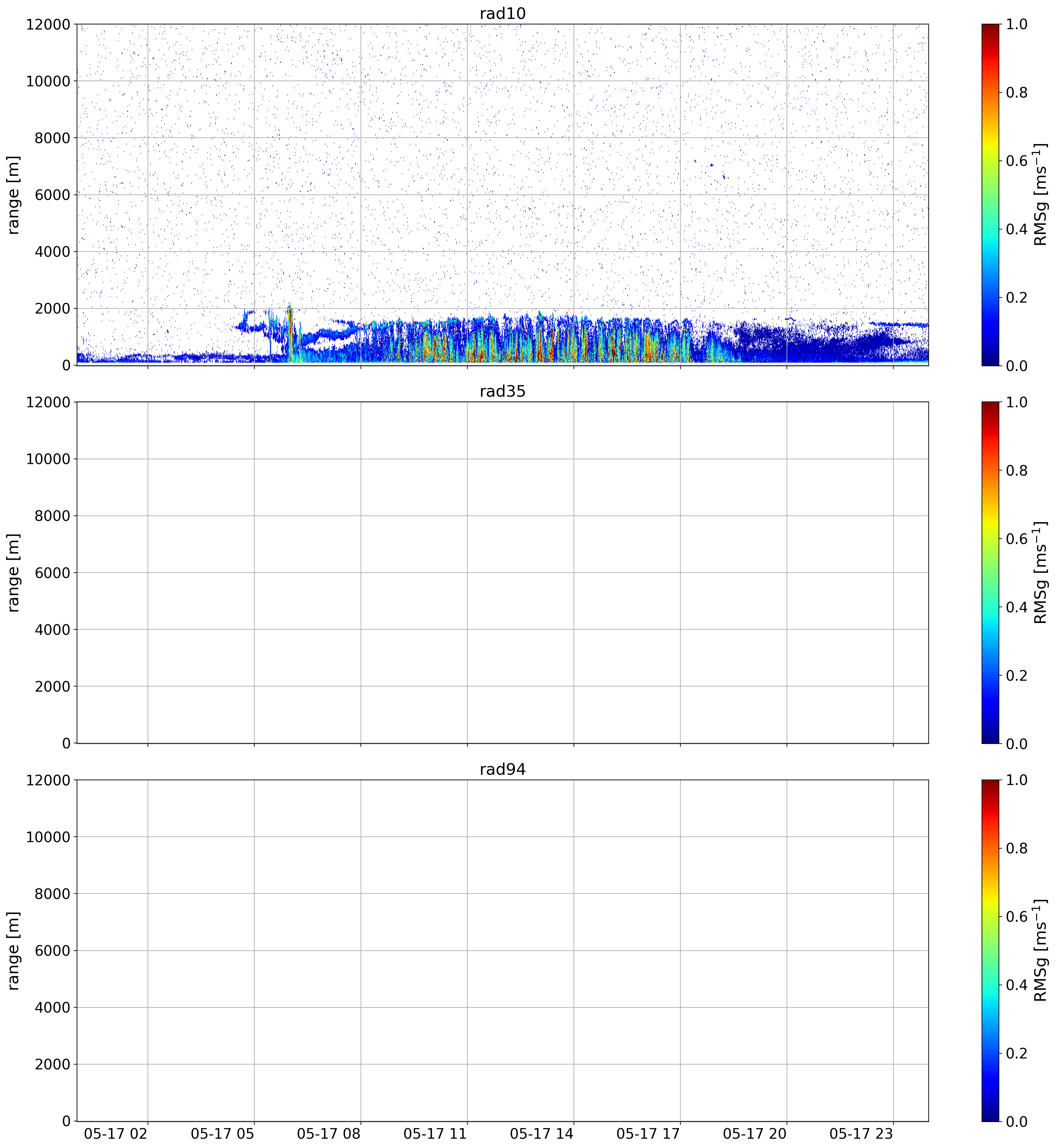1057x1148 pixels.
Task: Click the 2000 tick on rad10 y-axis
Action: [x=53, y=308]
